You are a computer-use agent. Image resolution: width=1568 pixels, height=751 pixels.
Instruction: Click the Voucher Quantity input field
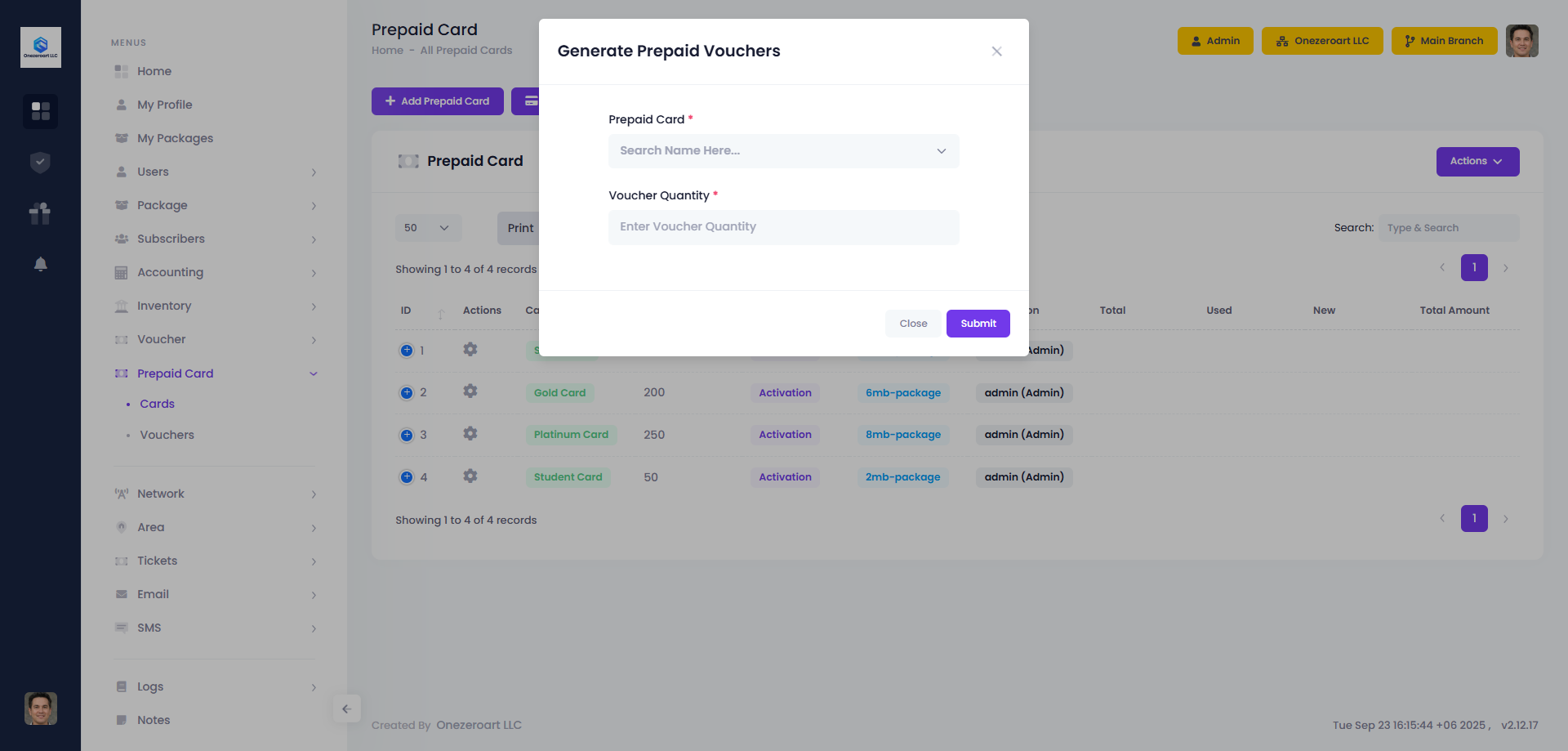pos(783,227)
